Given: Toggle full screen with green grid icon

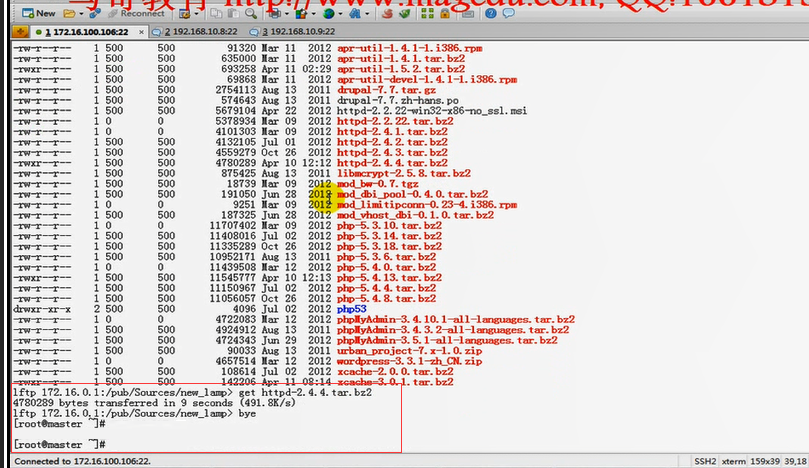Looking at the screenshot, I should tap(427, 14).
